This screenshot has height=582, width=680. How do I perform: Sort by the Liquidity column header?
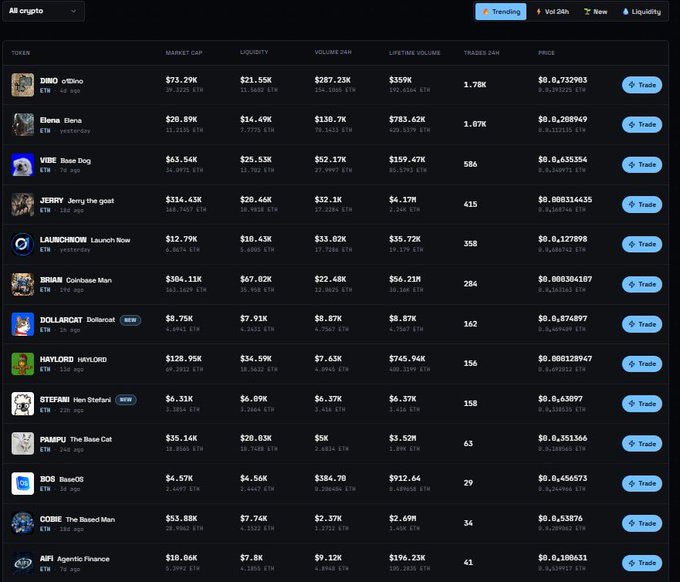(254, 52)
